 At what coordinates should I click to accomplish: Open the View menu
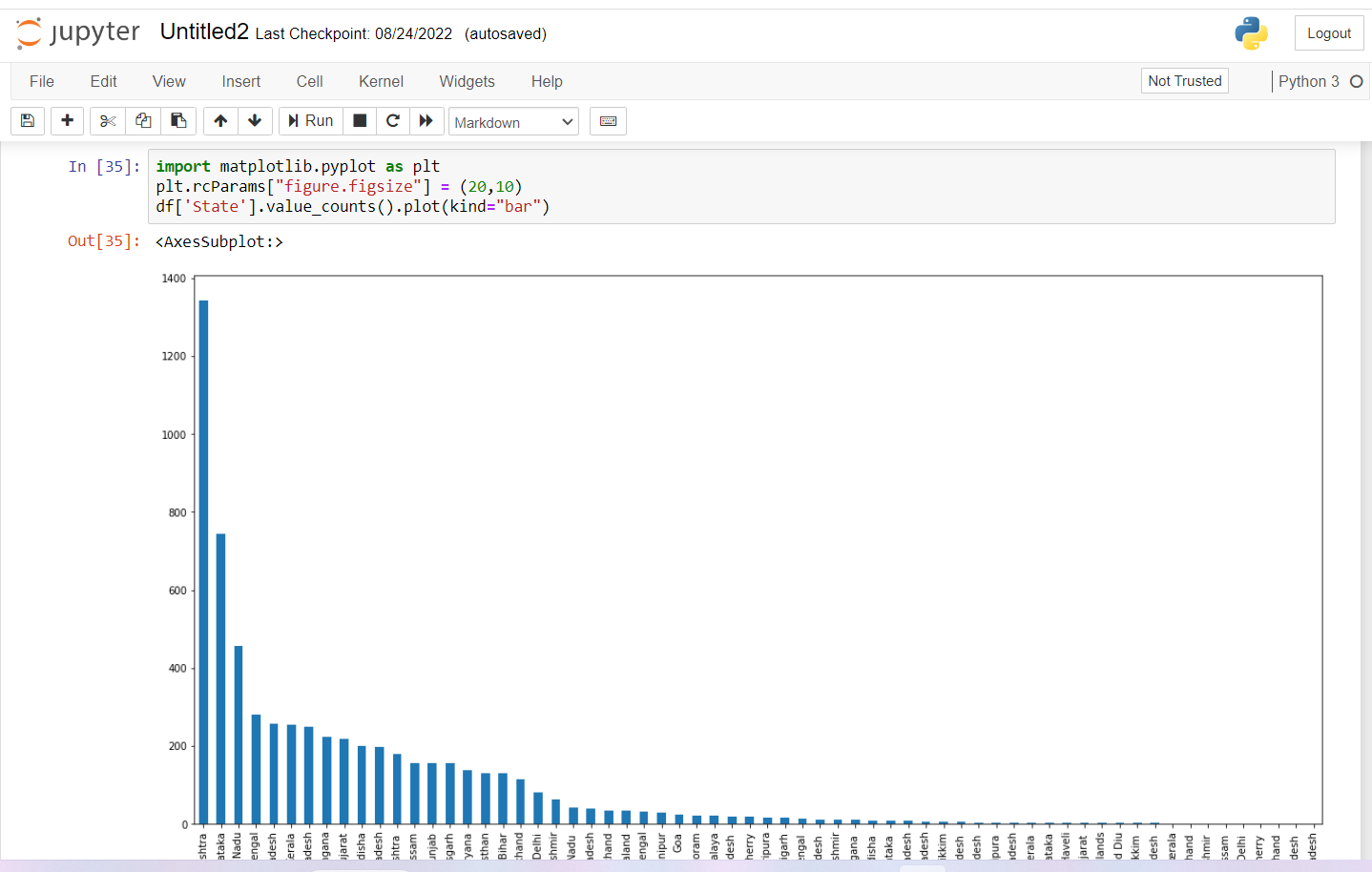pyautogui.click(x=169, y=81)
